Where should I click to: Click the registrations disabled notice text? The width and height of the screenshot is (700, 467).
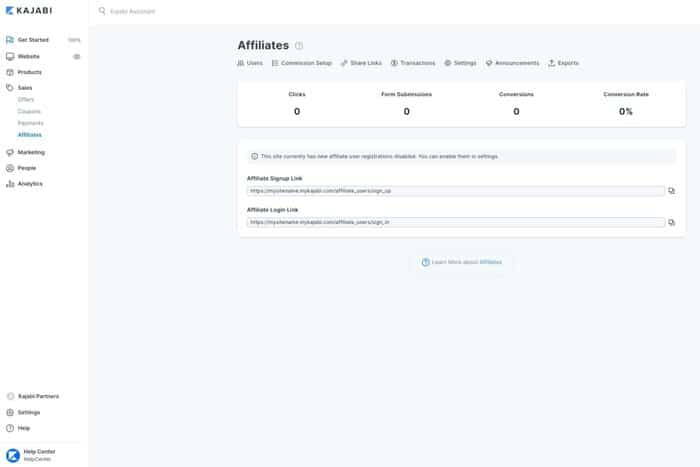tap(379, 156)
